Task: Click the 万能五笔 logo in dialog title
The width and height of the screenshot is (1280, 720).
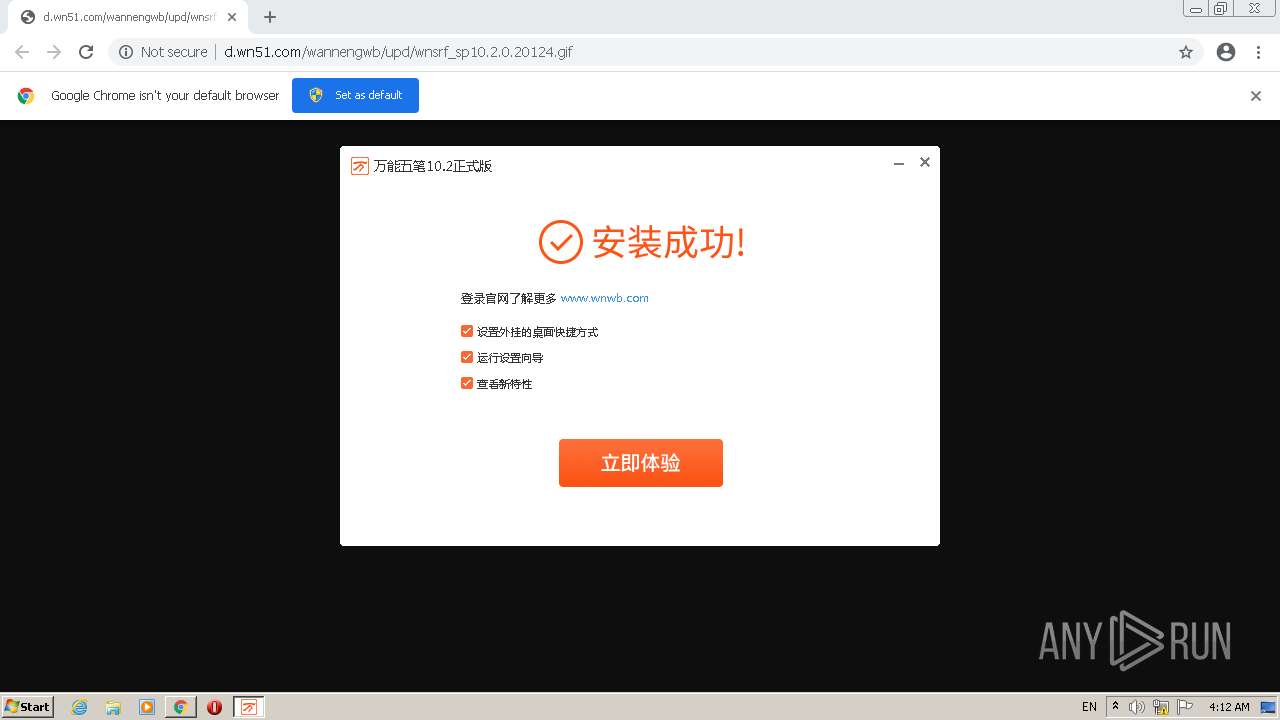Action: click(360, 166)
